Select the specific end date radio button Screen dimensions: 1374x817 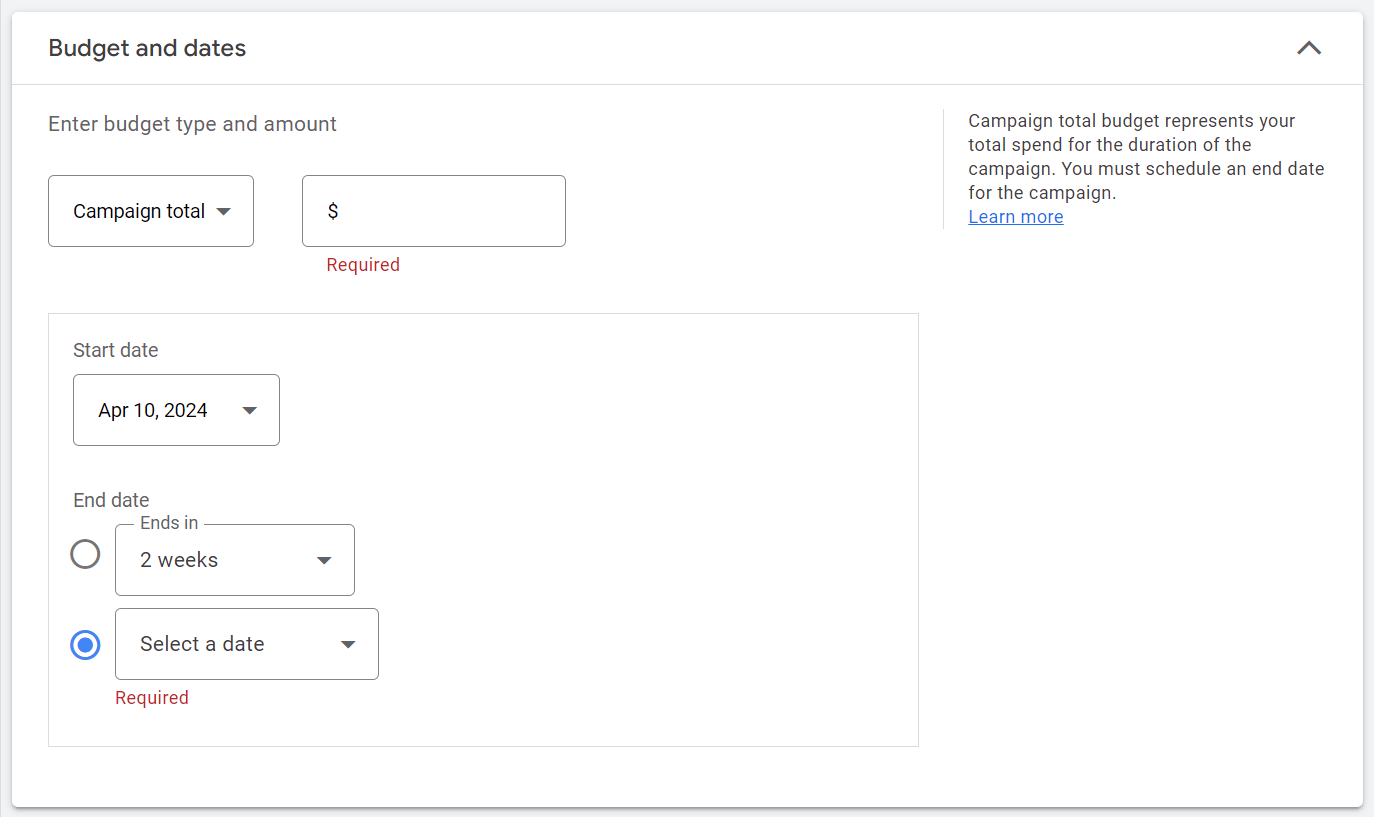(x=85, y=644)
